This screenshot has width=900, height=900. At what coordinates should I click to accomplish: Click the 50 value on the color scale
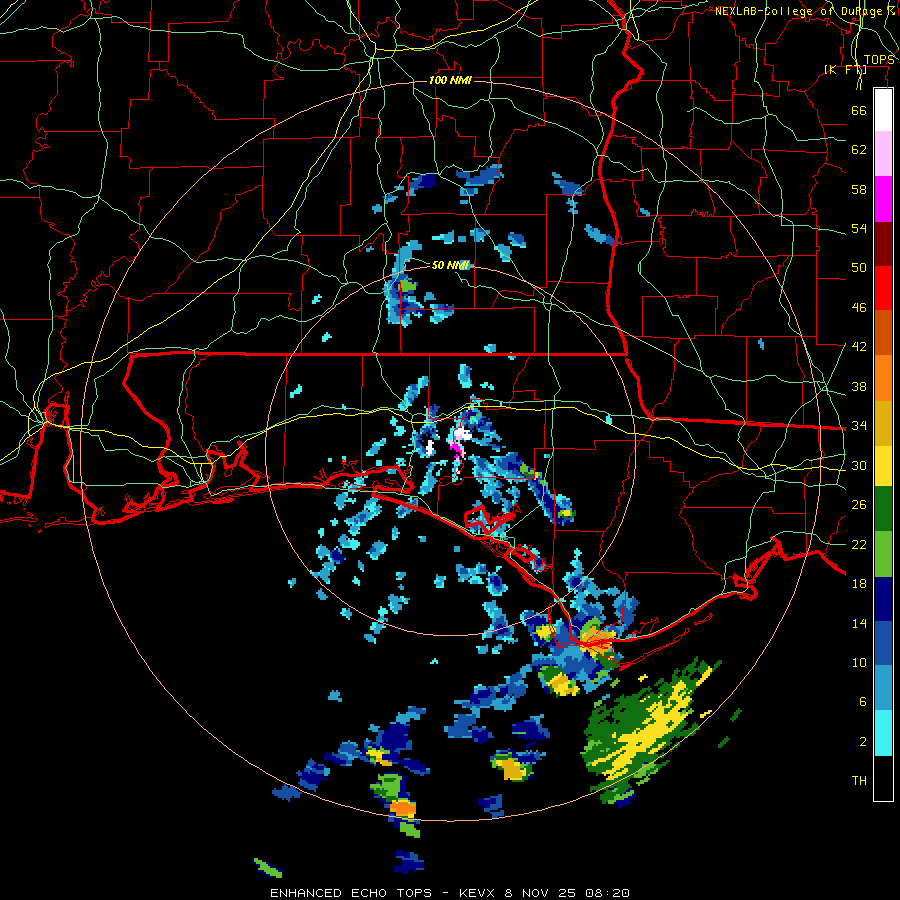click(x=859, y=268)
